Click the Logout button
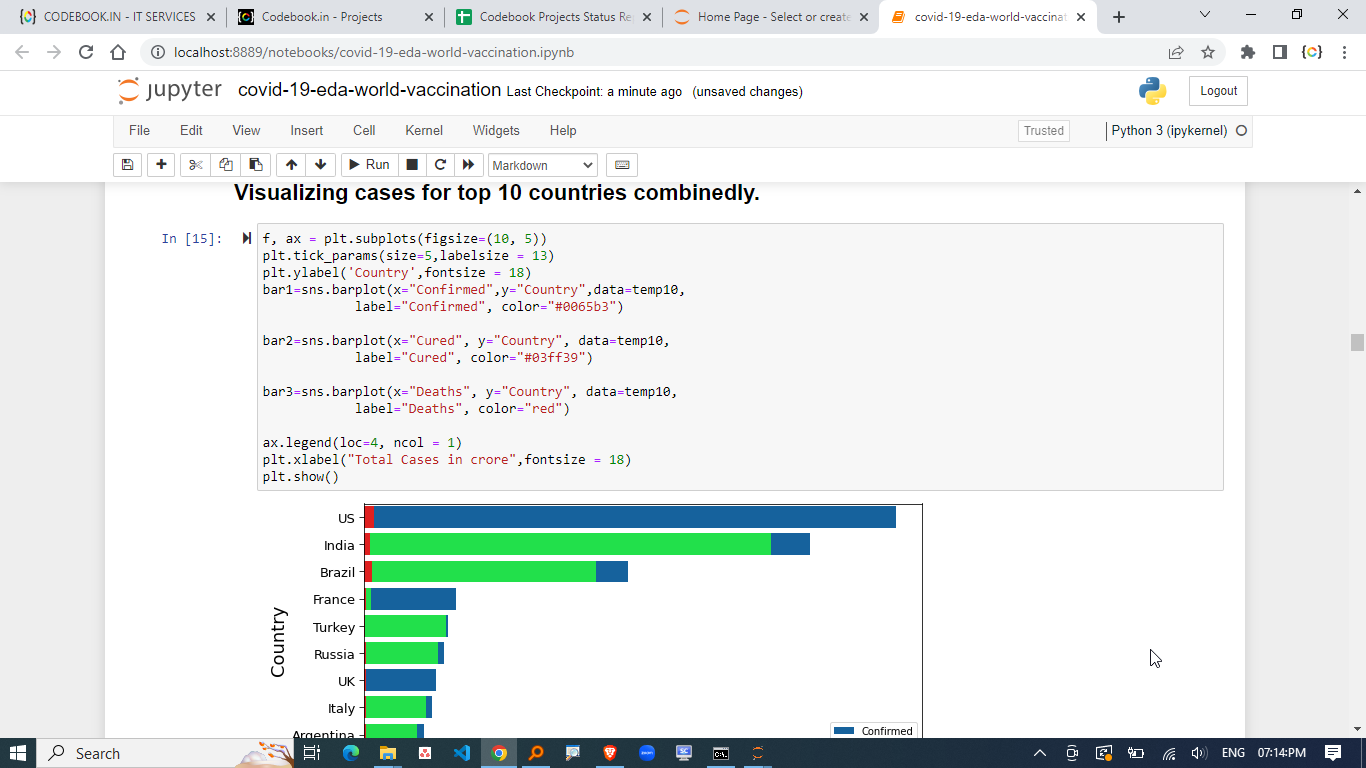This screenshot has width=1366, height=768. click(x=1218, y=91)
